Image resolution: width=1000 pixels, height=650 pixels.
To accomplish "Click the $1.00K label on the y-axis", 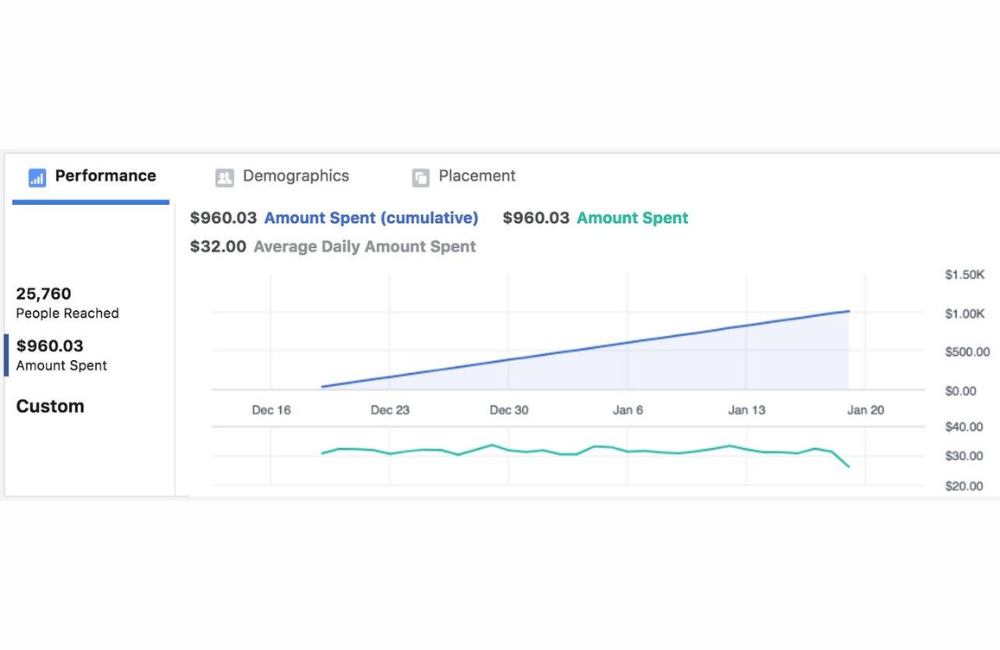I will [x=965, y=314].
